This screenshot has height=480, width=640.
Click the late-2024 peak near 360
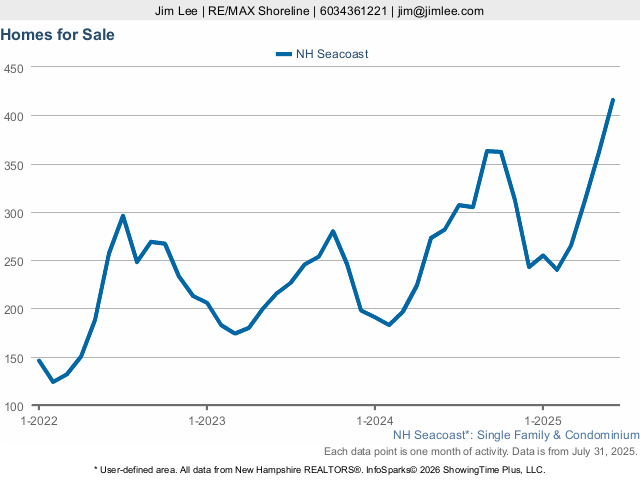487,151
